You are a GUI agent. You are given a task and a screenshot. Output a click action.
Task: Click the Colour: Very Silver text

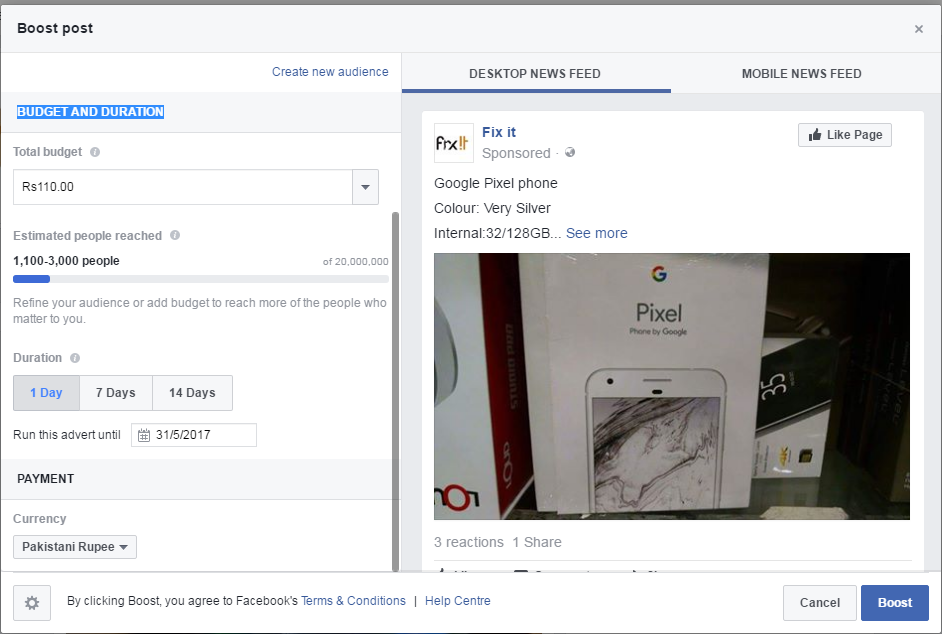492,209
